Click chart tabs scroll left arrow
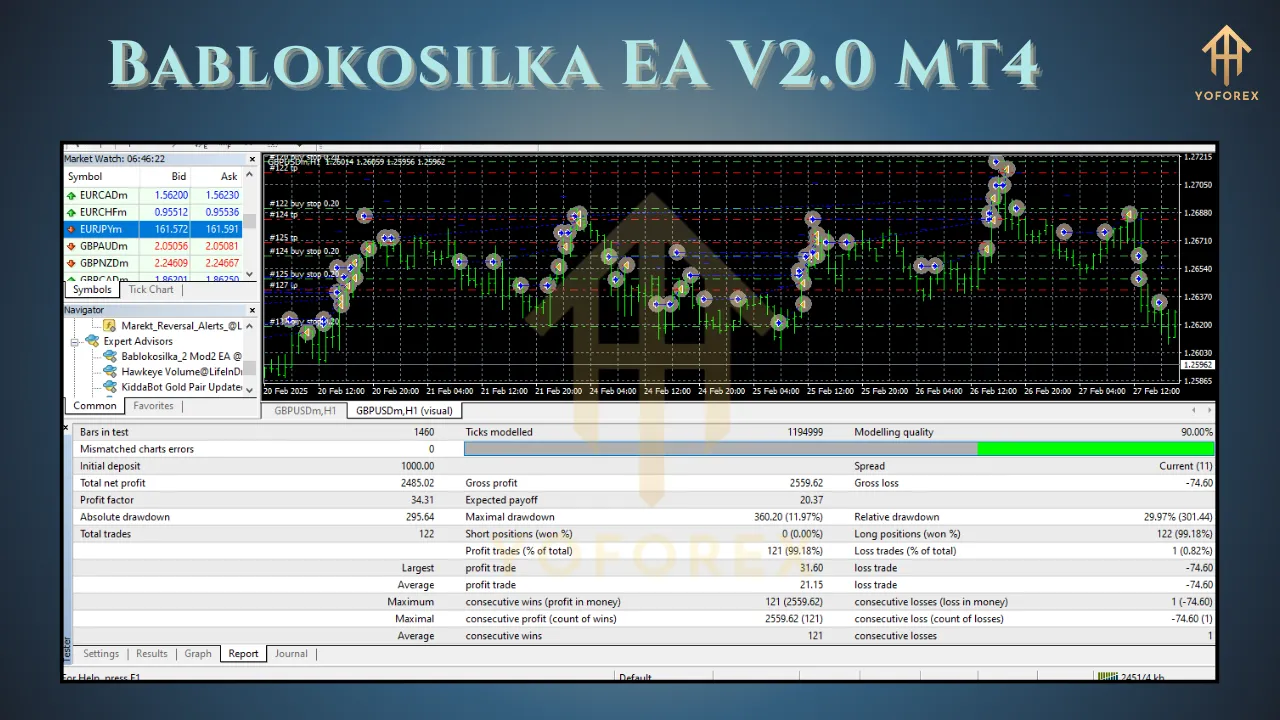Viewport: 1280px width, 720px height. pyautogui.click(x=1193, y=410)
